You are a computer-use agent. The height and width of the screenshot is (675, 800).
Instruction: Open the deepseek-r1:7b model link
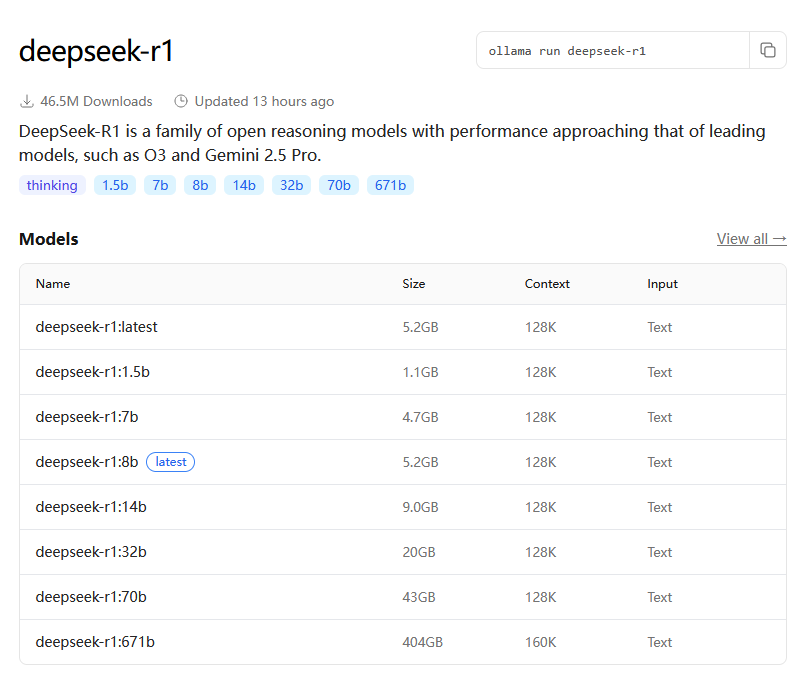coord(86,417)
